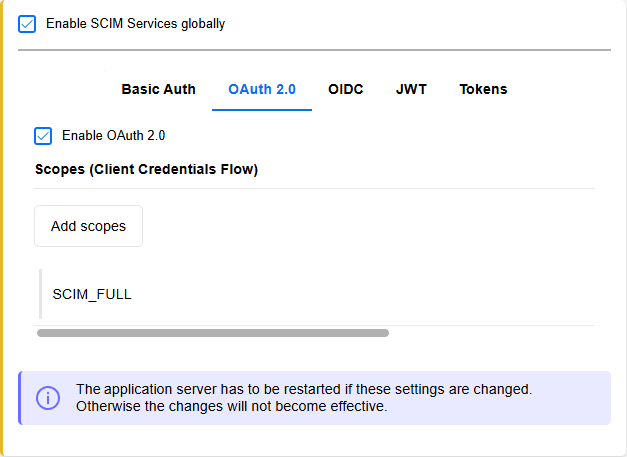Screen dimensions: 627x457
Task: Uncheck the Enable OAuth 2.0 checkbox
Action: 43,136
